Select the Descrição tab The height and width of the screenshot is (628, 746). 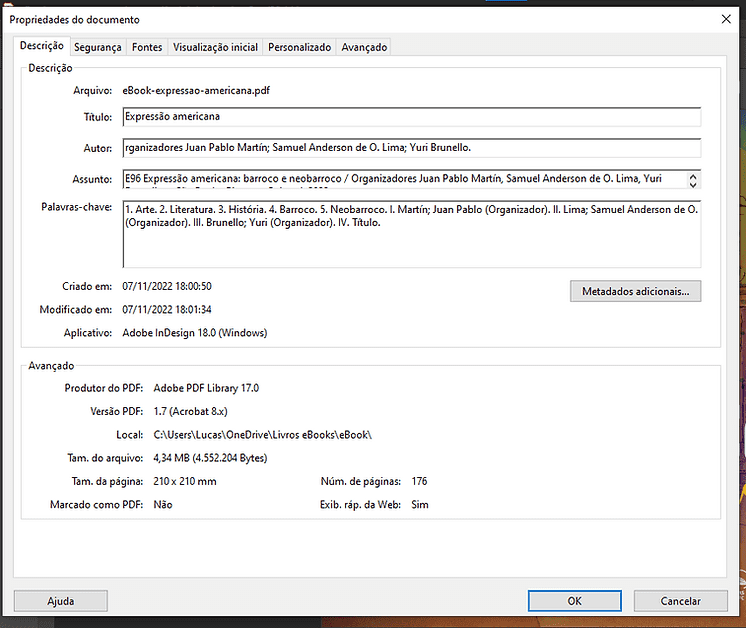(42, 46)
